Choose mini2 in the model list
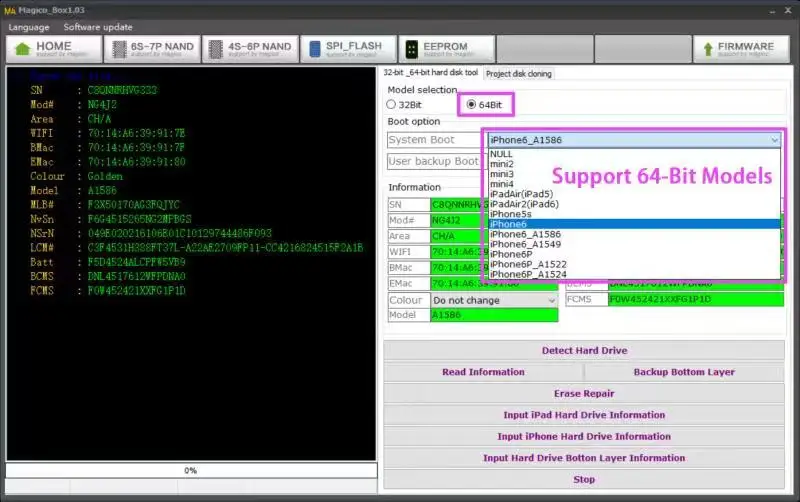 tap(634, 164)
